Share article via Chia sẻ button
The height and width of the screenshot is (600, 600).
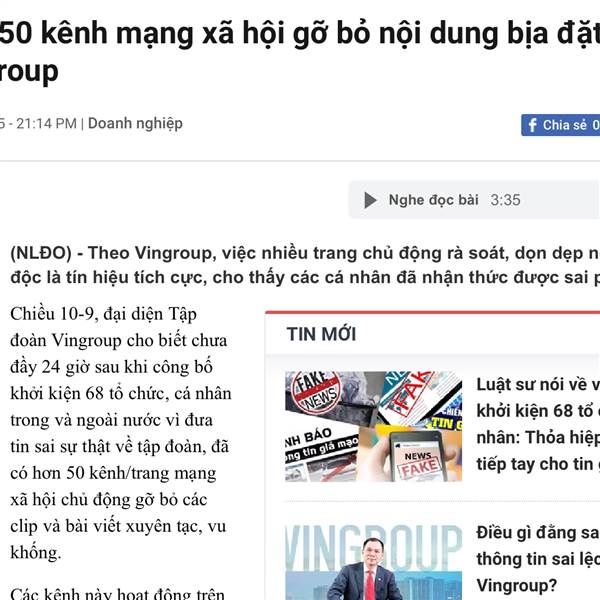coord(560,125)
